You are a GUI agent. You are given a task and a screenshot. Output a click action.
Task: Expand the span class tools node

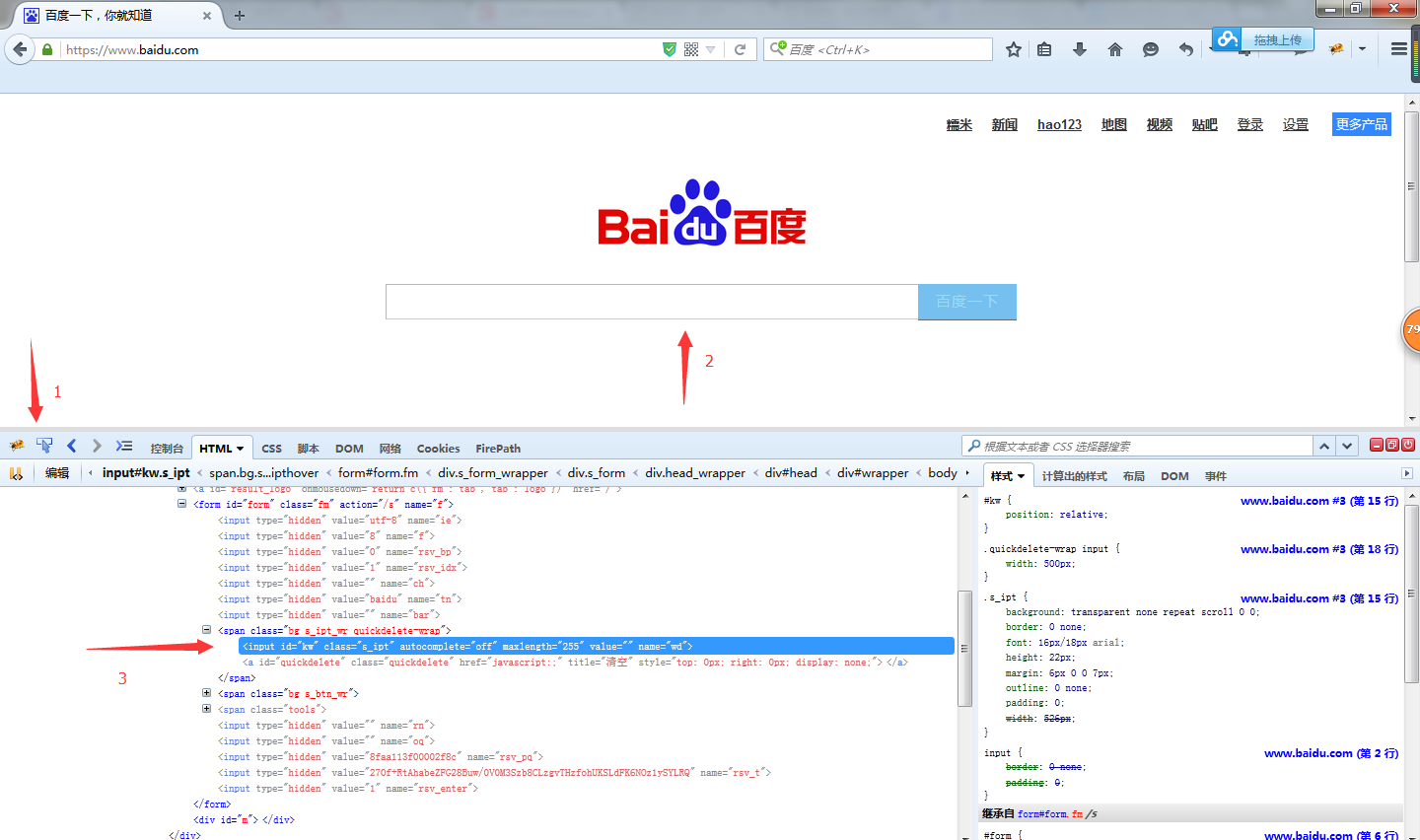[x=207, y=709]
